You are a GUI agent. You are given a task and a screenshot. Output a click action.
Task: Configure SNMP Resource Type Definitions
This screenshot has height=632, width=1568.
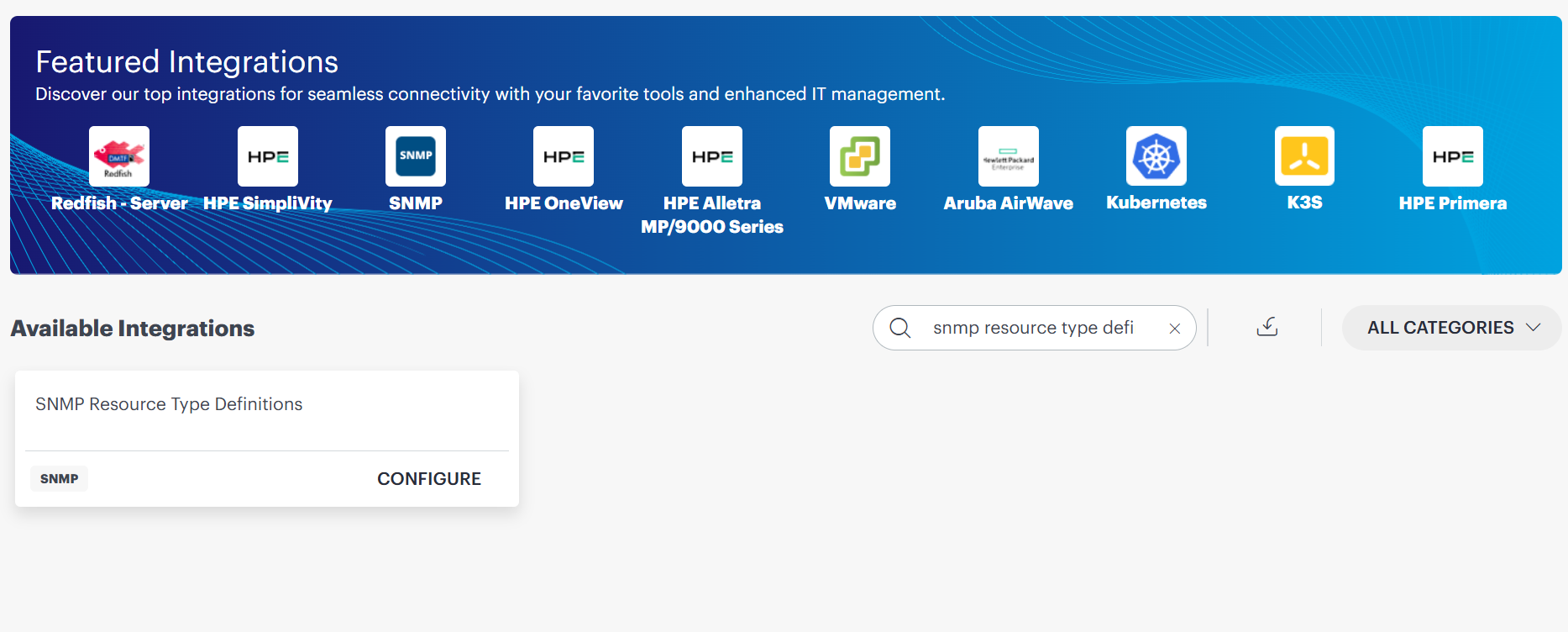[429, 479]
